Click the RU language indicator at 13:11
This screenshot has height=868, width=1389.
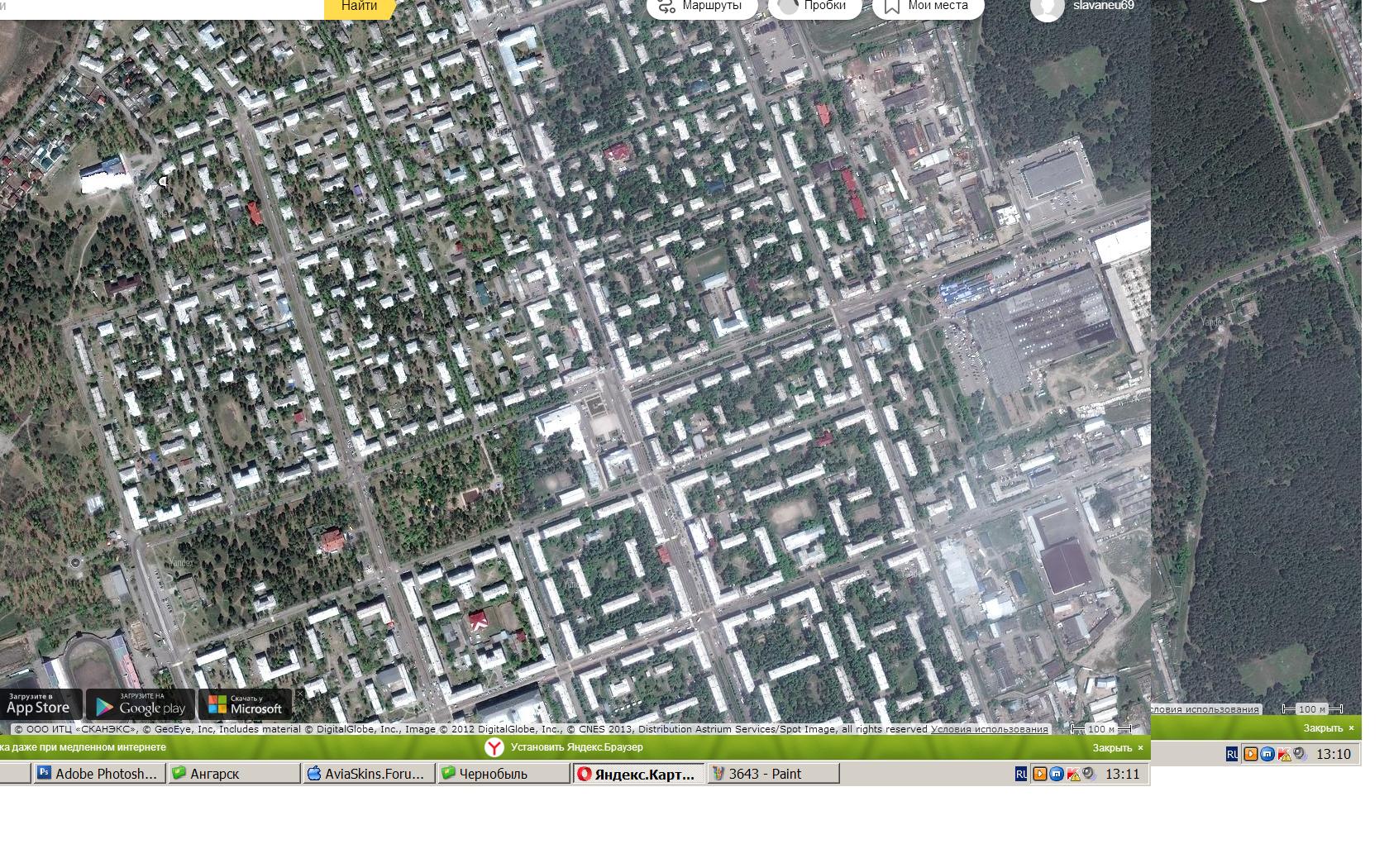click(1021, 774)
